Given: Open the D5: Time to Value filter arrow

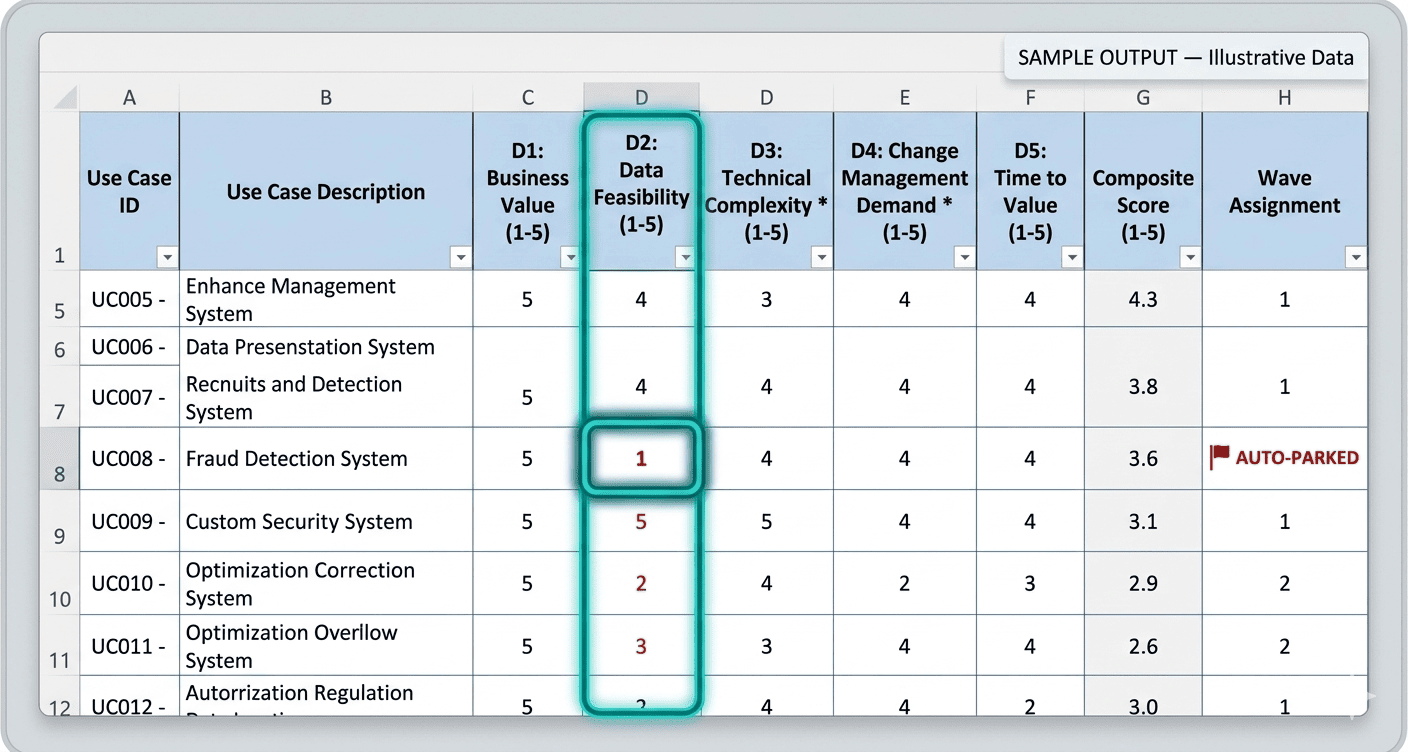Looking at the screenshot, I should pos(1072,258).
